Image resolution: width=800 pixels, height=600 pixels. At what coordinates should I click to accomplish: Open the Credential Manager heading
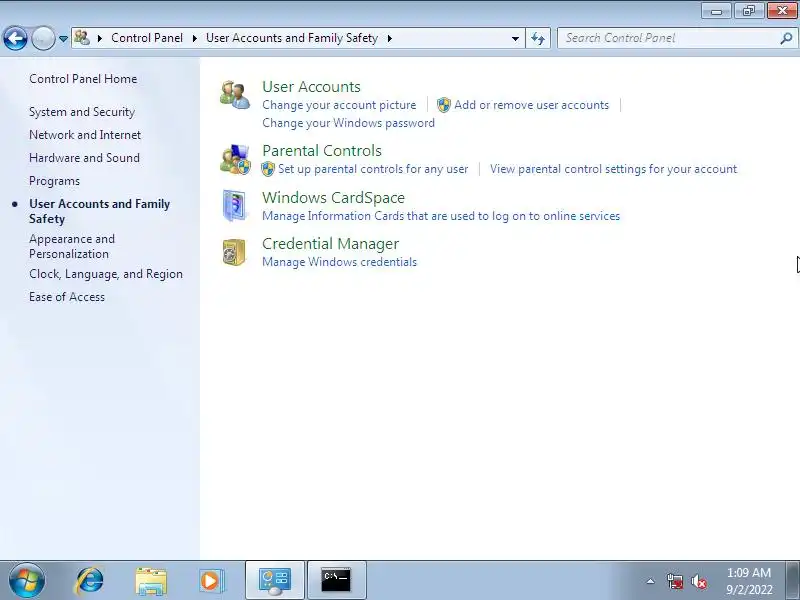coord(331,244)
